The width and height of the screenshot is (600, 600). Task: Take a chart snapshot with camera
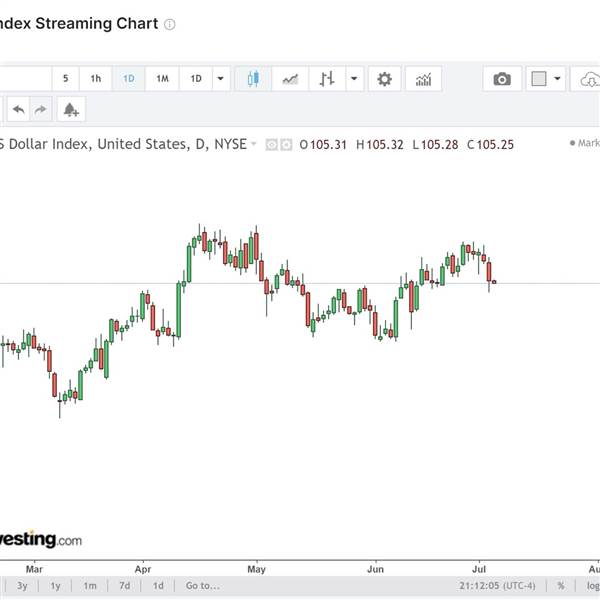pos(502,79)
